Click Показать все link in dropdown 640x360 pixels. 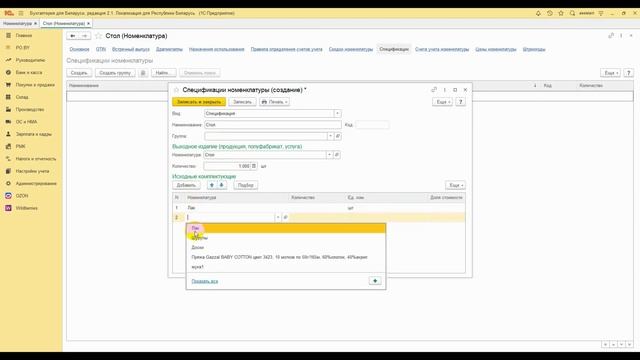(204, 281)
